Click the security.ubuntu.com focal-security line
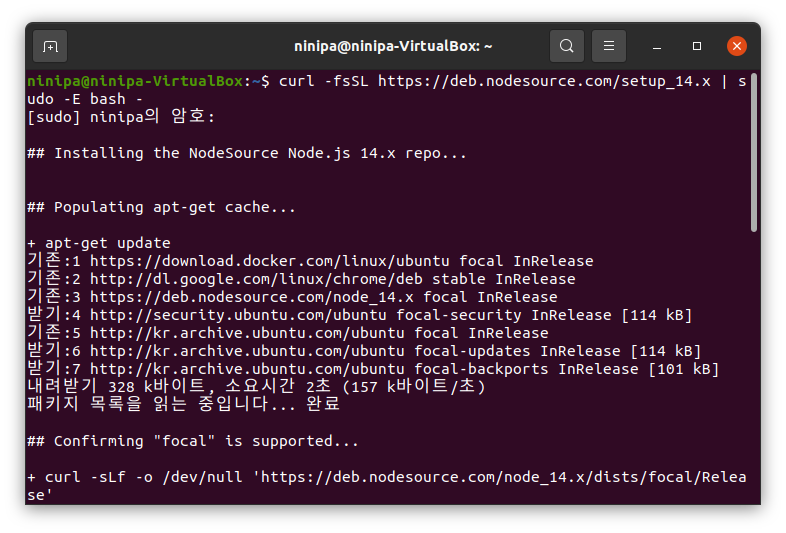The width and height of the screenshot is (786, 533). point(360,315)
